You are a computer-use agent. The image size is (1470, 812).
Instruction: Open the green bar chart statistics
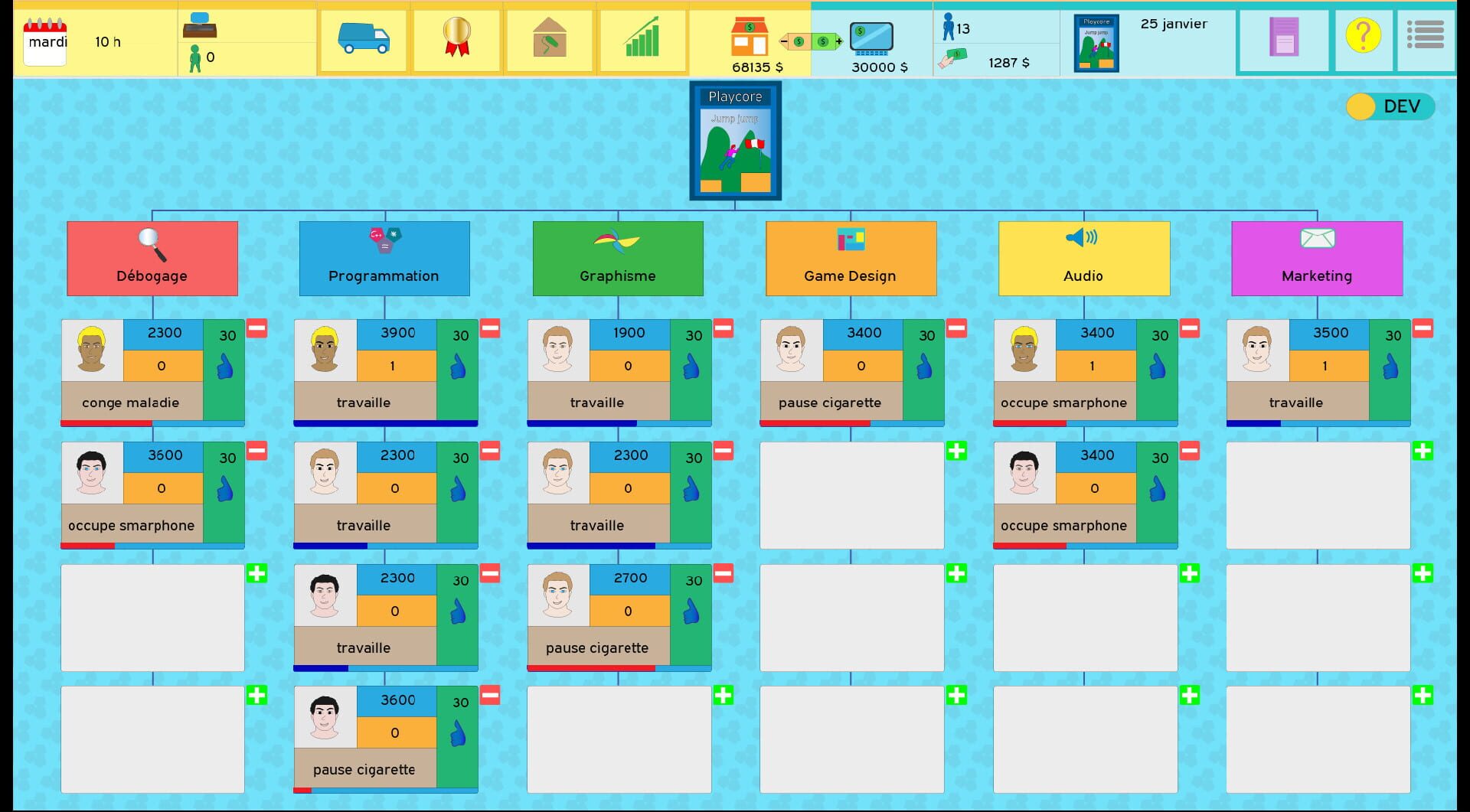[x=642, y=38]
